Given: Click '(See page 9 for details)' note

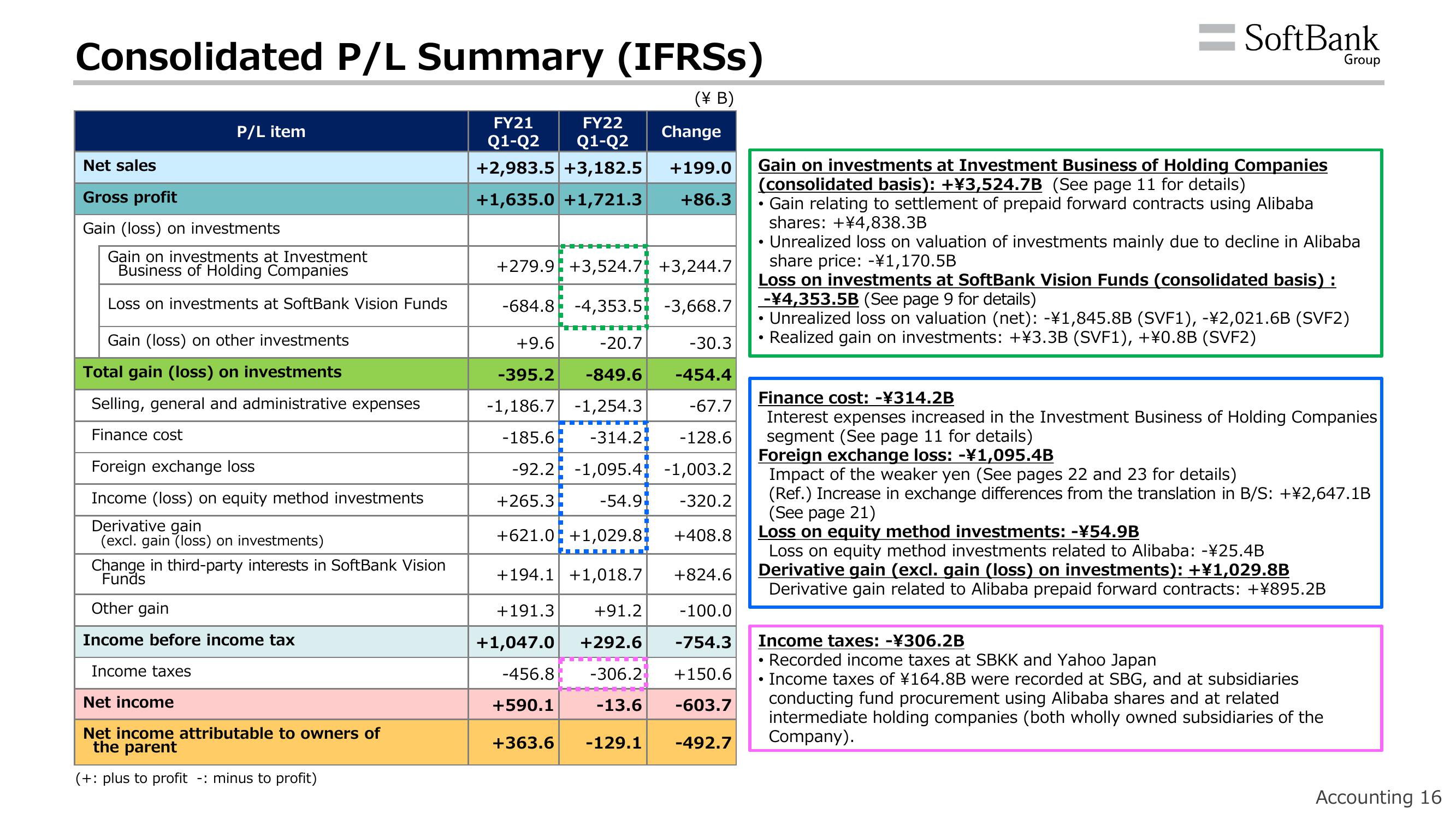Looking at the screenshot, I should click(950, 299).
